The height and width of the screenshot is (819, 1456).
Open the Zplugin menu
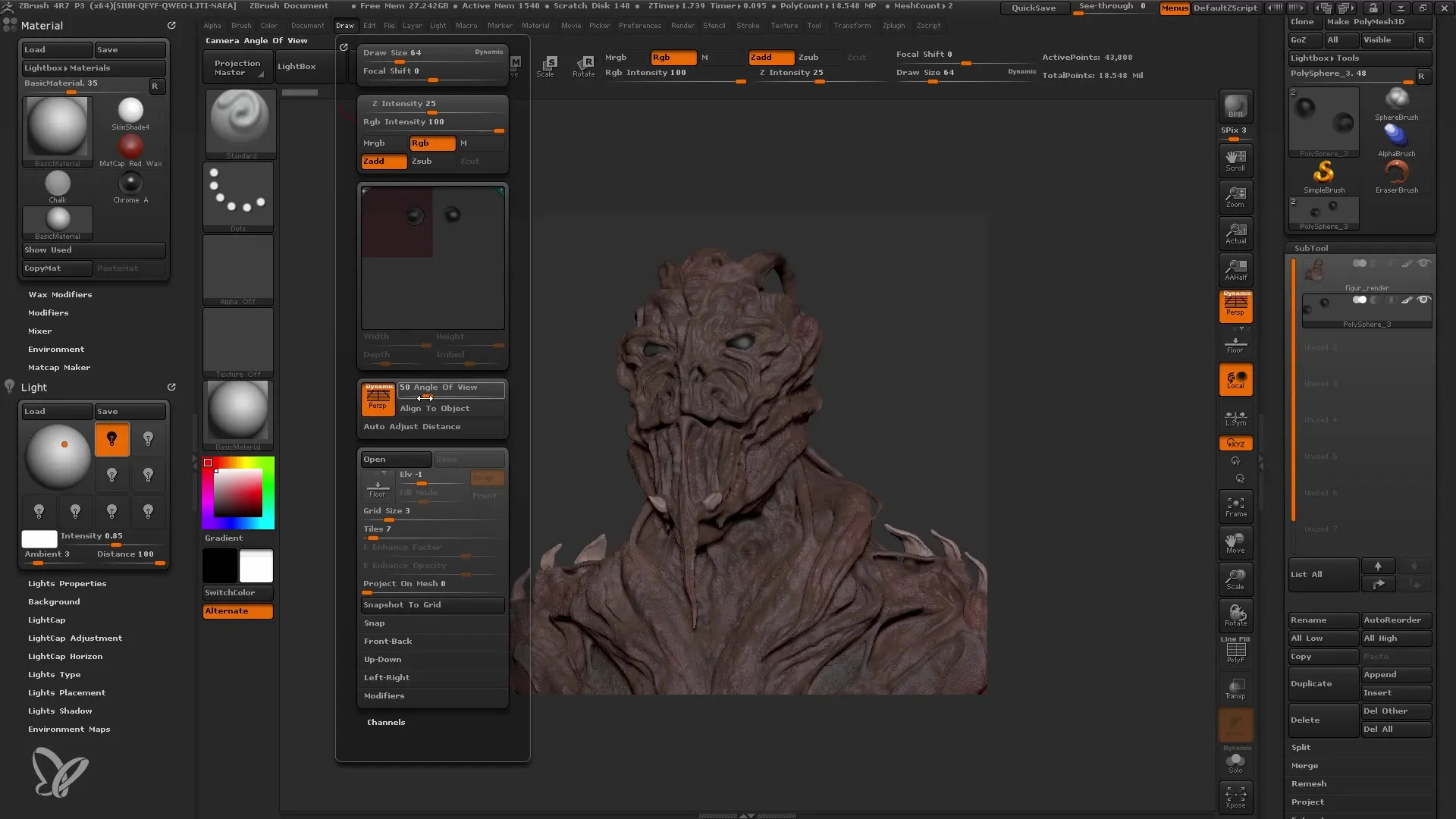[x=893, y=25]
